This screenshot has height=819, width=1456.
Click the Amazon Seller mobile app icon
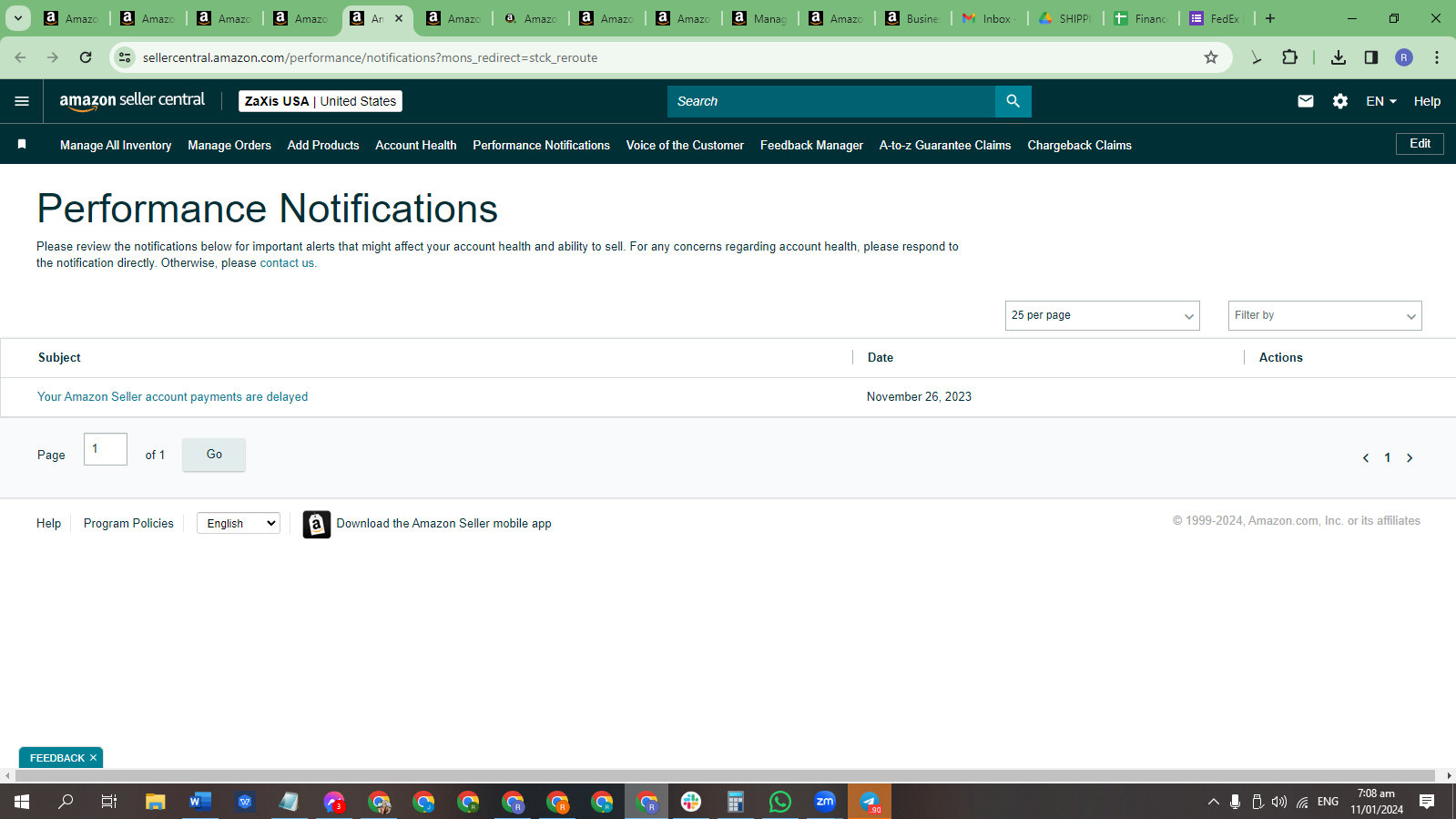click(x=317, y=525)
